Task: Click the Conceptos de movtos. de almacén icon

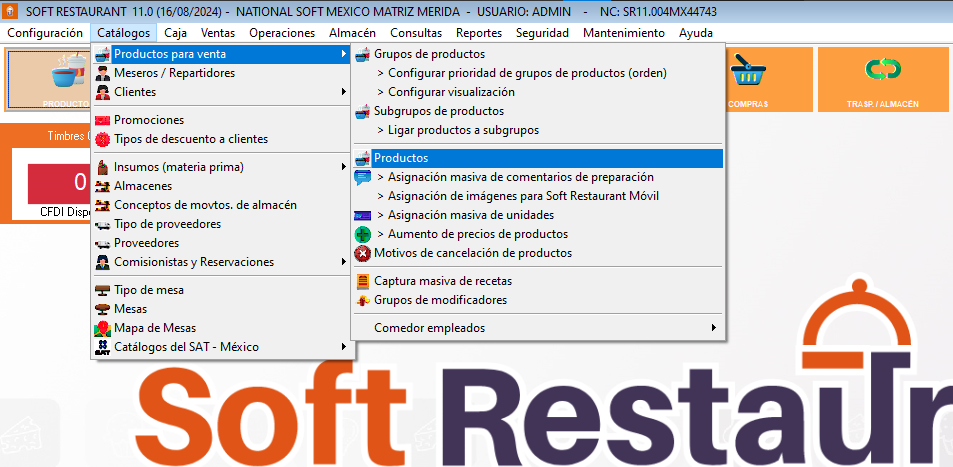Action: [x=103, y=205]
